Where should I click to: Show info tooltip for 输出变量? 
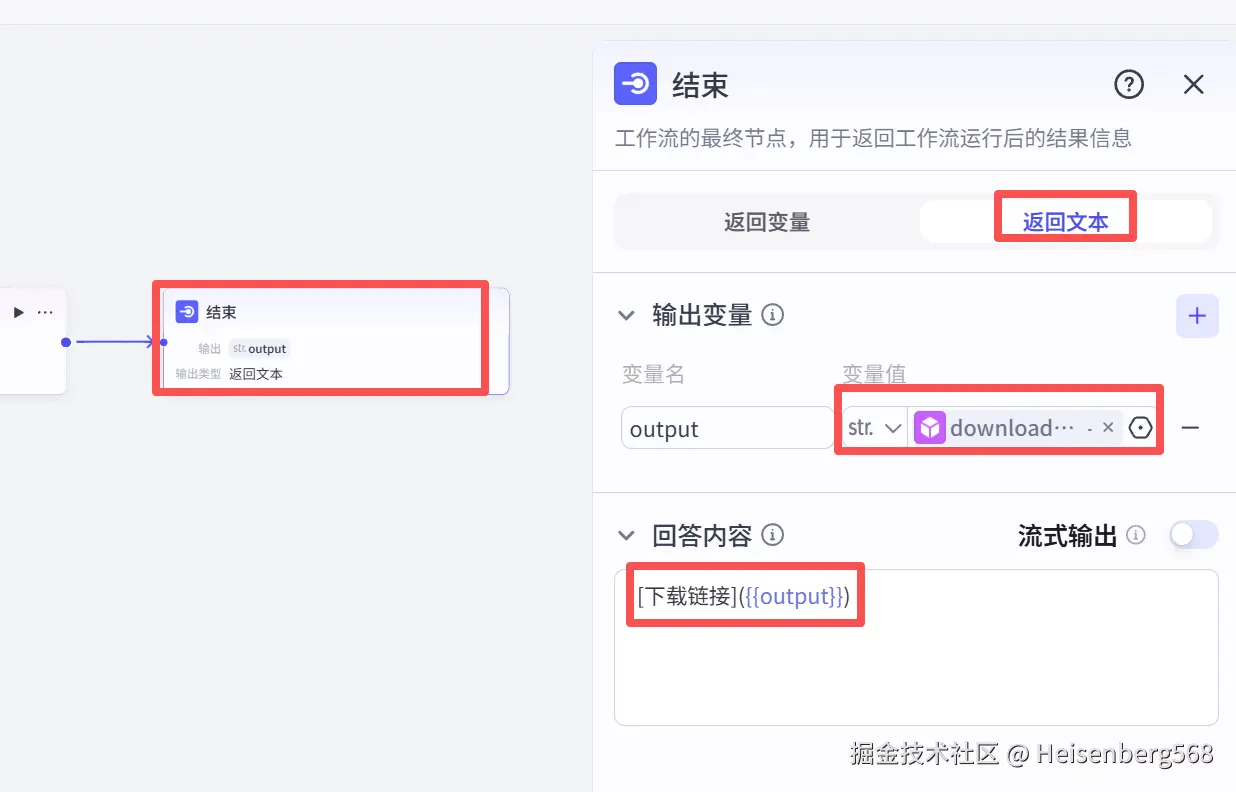pos(773,315)
